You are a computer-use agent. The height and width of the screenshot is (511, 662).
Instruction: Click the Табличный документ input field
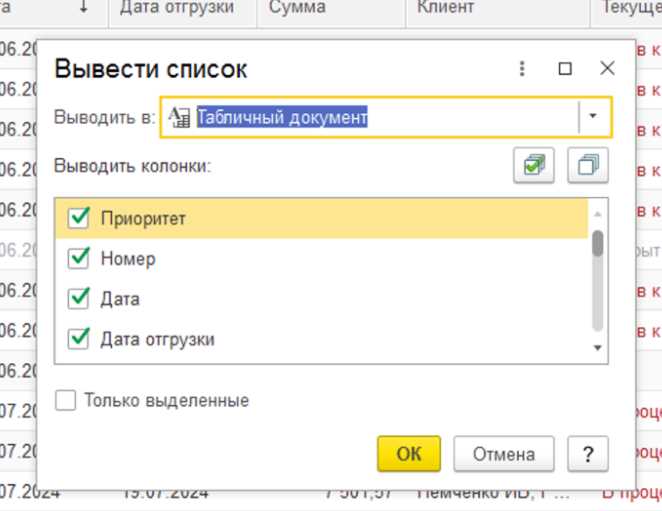pos(386,117)
